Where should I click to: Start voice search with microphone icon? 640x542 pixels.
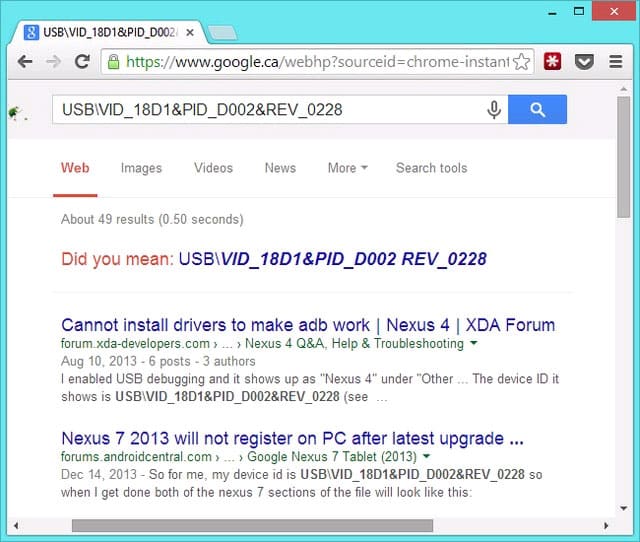click(494, 109)
